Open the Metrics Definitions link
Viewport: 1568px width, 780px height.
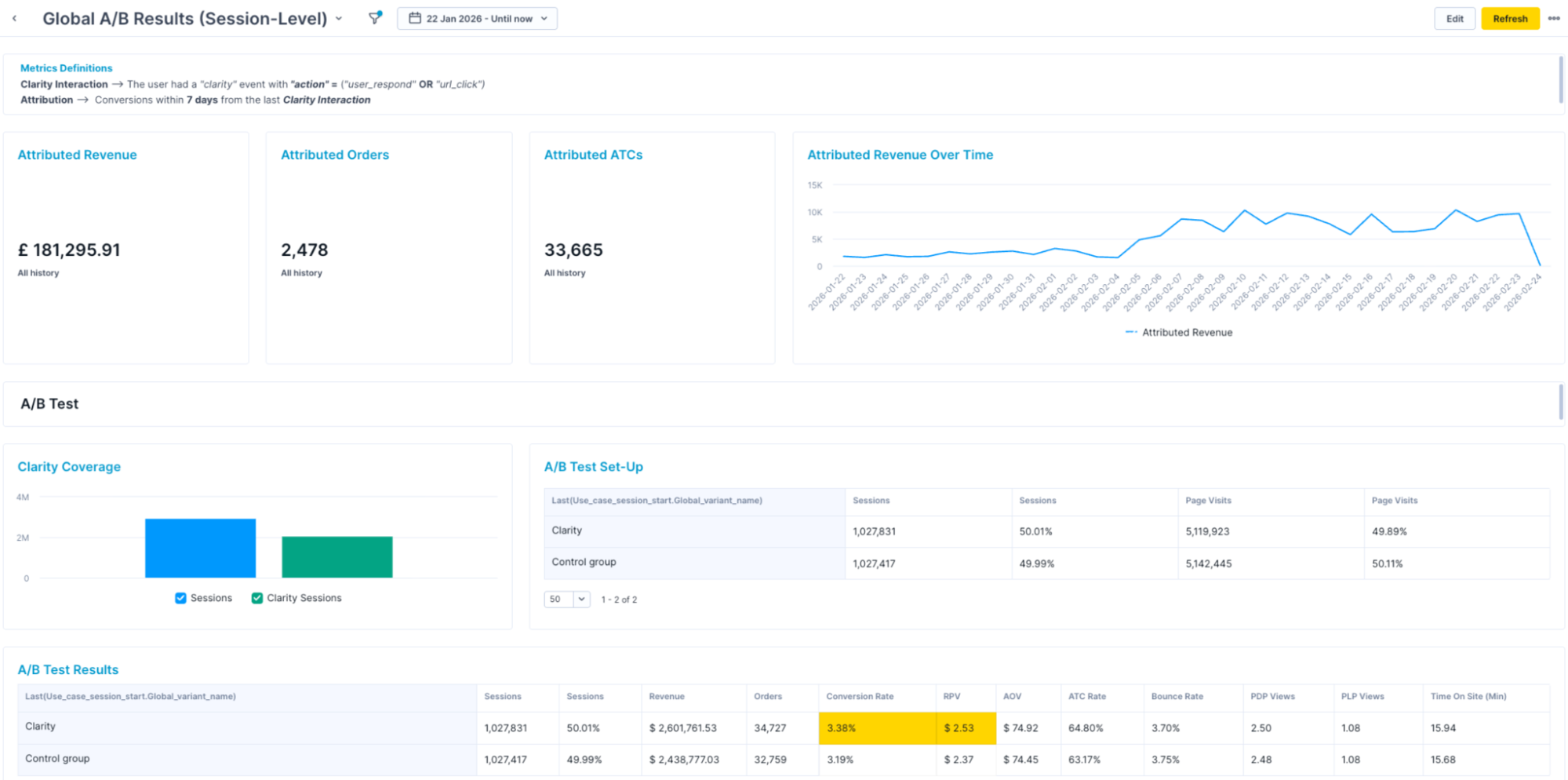(x=66, y=67)
